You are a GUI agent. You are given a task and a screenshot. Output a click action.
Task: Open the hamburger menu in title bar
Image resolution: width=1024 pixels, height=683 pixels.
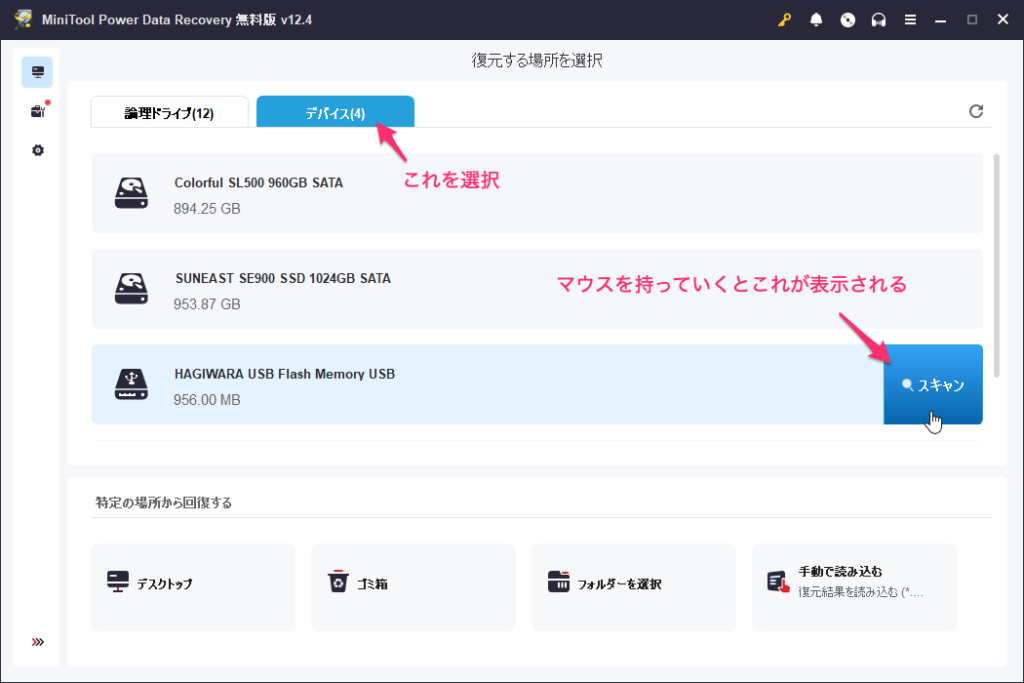pos(910,20)
